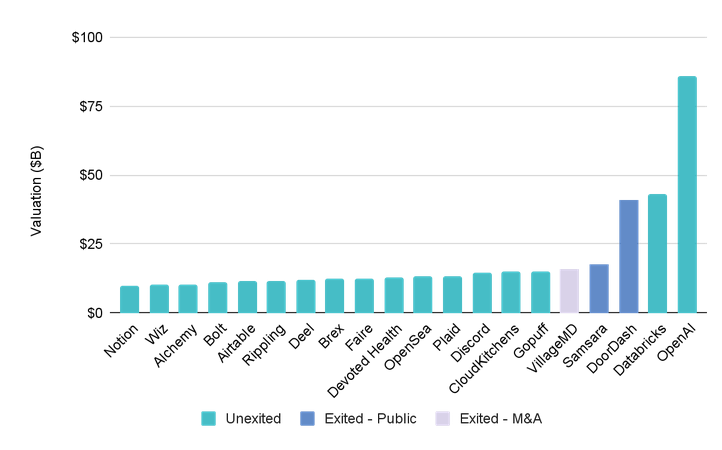Select the blue DoorDash bar
The image size is (722, 450).
tap(628, 256)
